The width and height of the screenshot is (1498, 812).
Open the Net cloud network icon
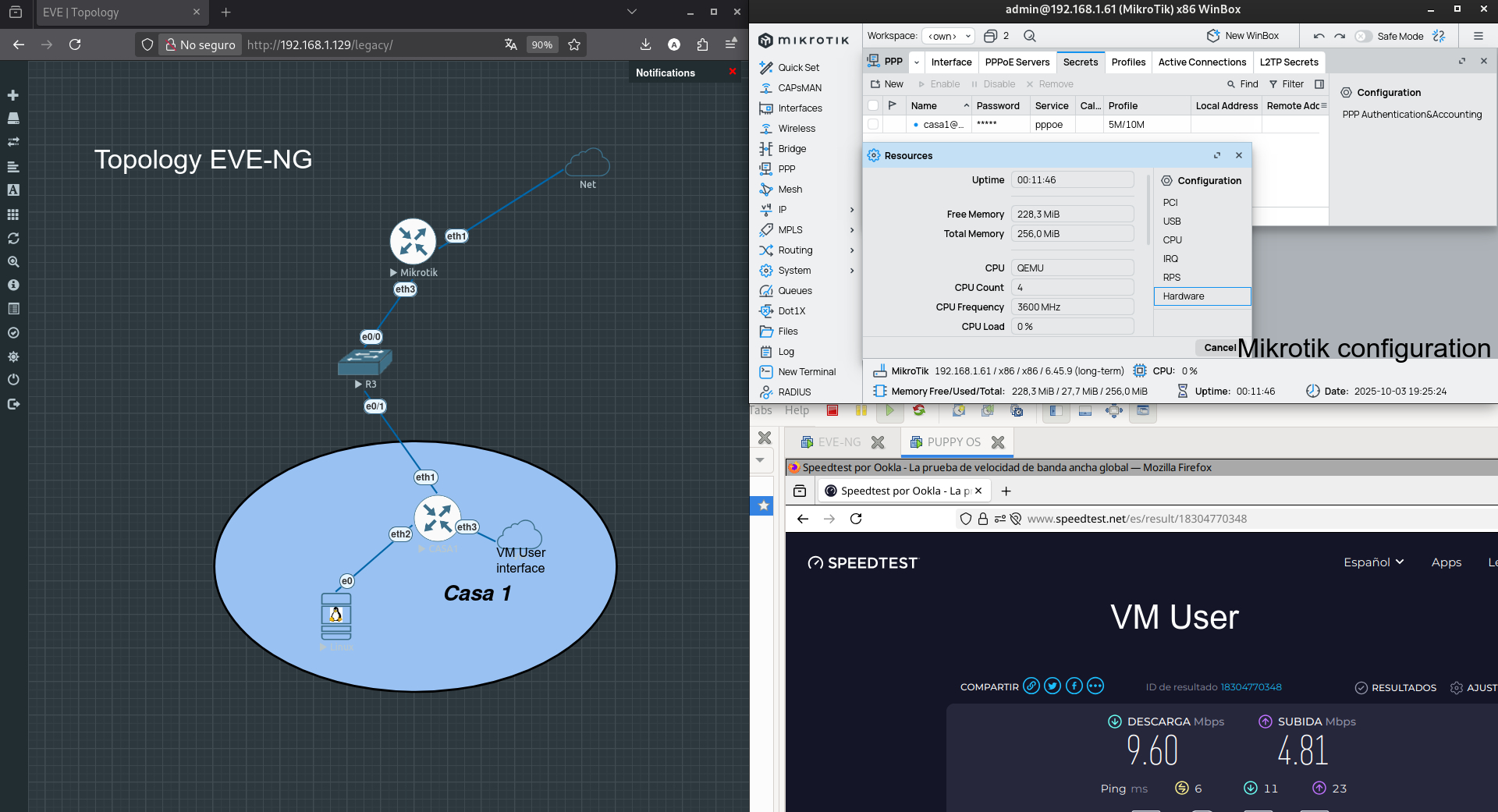pyautogui.click(x=587, y=163)
